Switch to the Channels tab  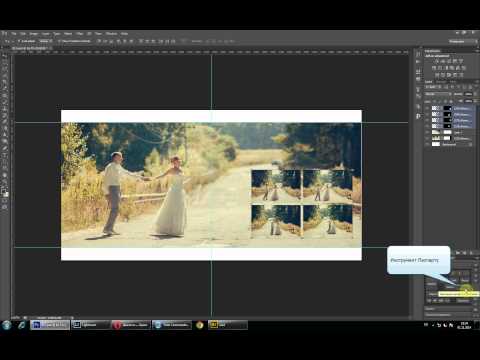coord(441,81)
